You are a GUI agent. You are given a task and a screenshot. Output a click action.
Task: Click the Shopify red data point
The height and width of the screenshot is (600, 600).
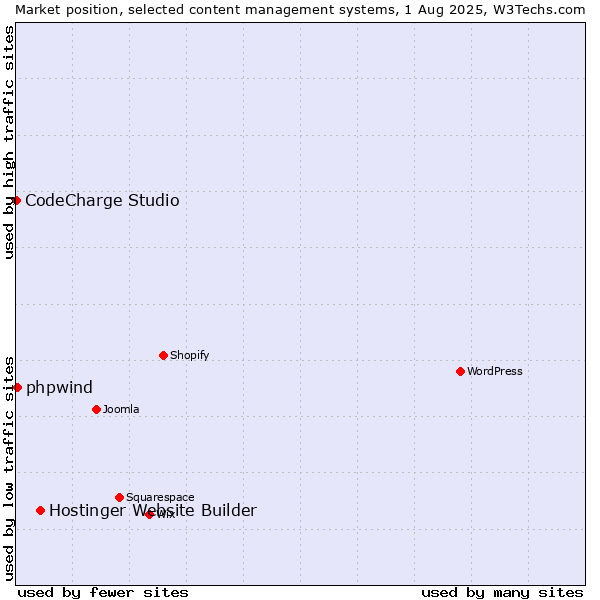163,355
